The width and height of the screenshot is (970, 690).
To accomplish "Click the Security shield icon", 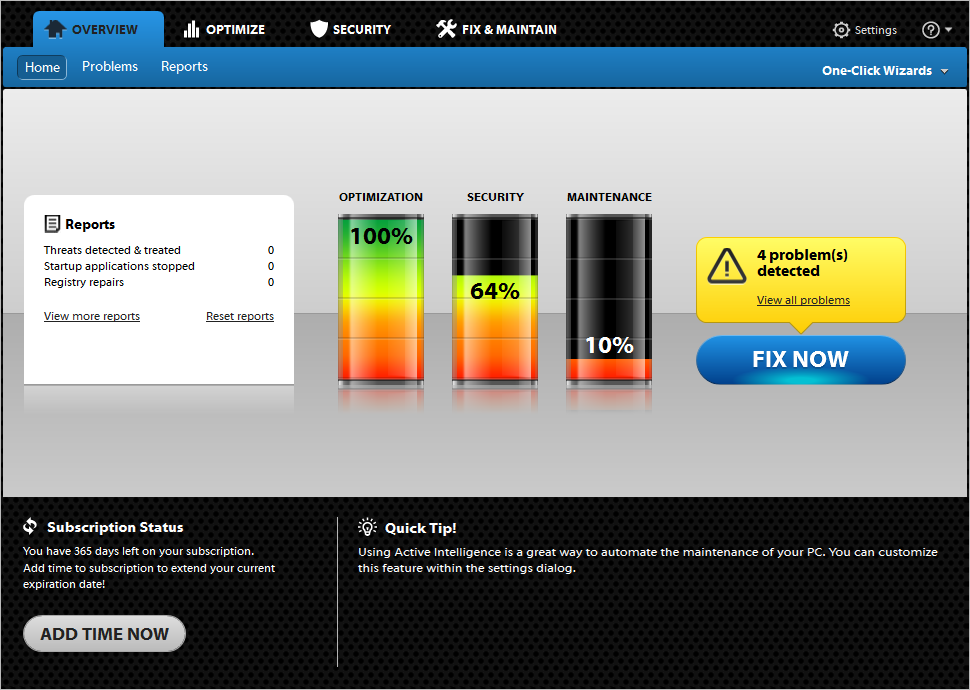I will tap(319, 29).
